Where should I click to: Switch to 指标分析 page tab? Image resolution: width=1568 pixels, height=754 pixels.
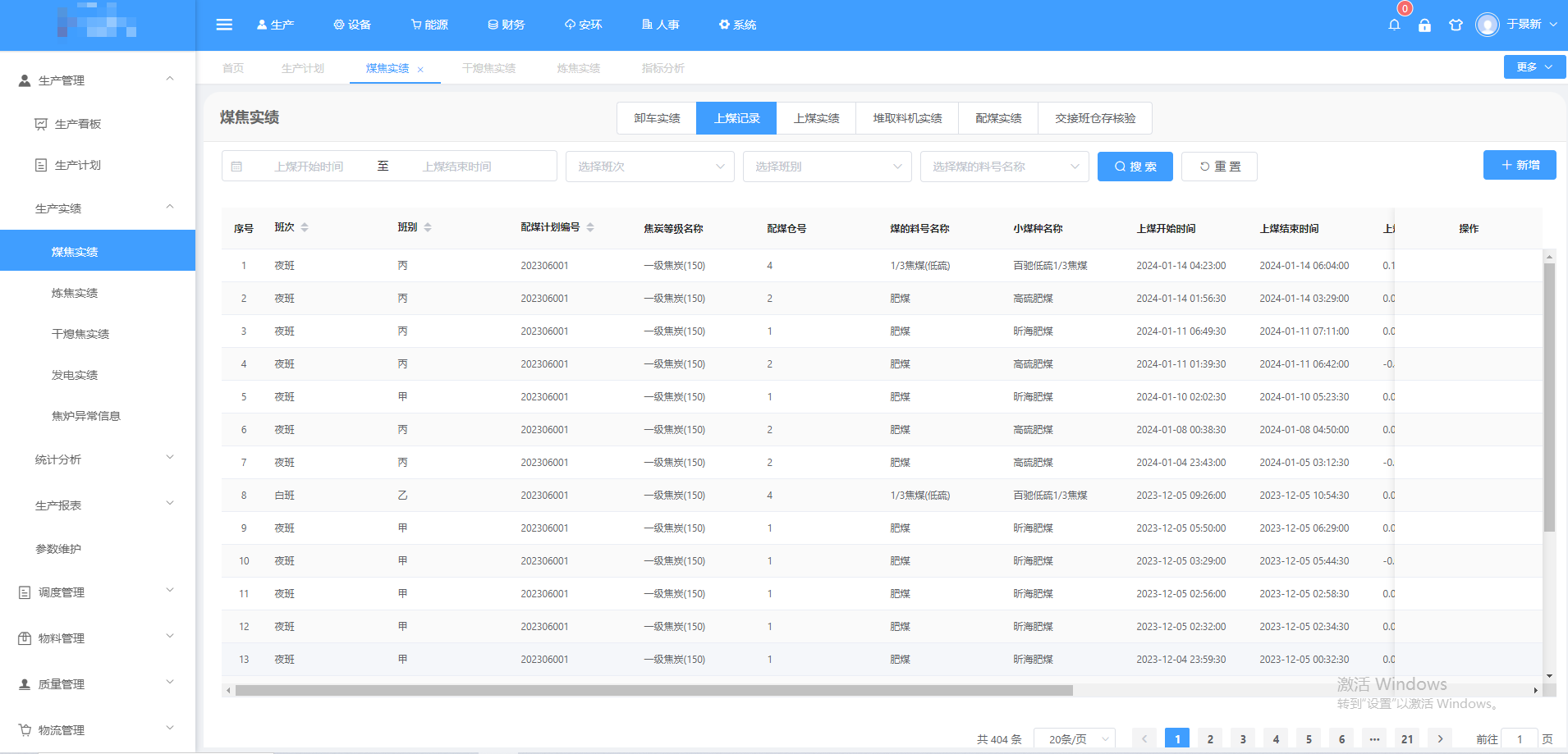663,68
